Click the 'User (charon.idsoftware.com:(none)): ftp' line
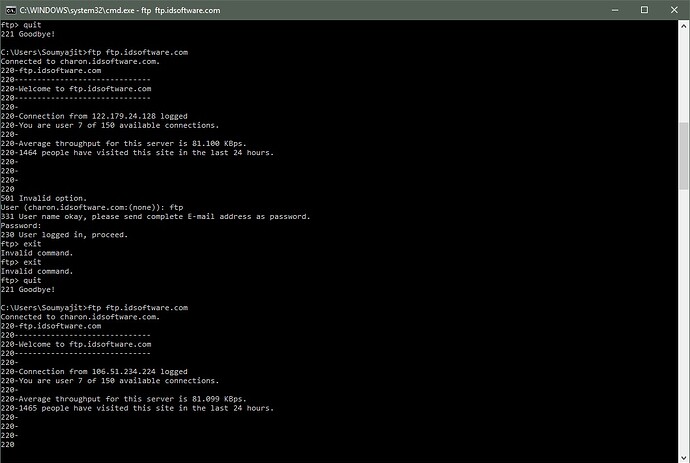The image size is (690, 463). tap(92, 207)
